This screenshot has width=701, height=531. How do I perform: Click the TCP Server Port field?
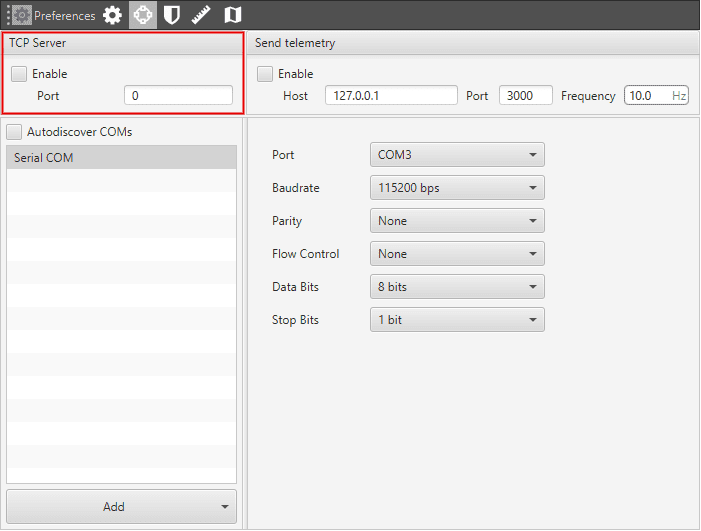coord(178,96)
